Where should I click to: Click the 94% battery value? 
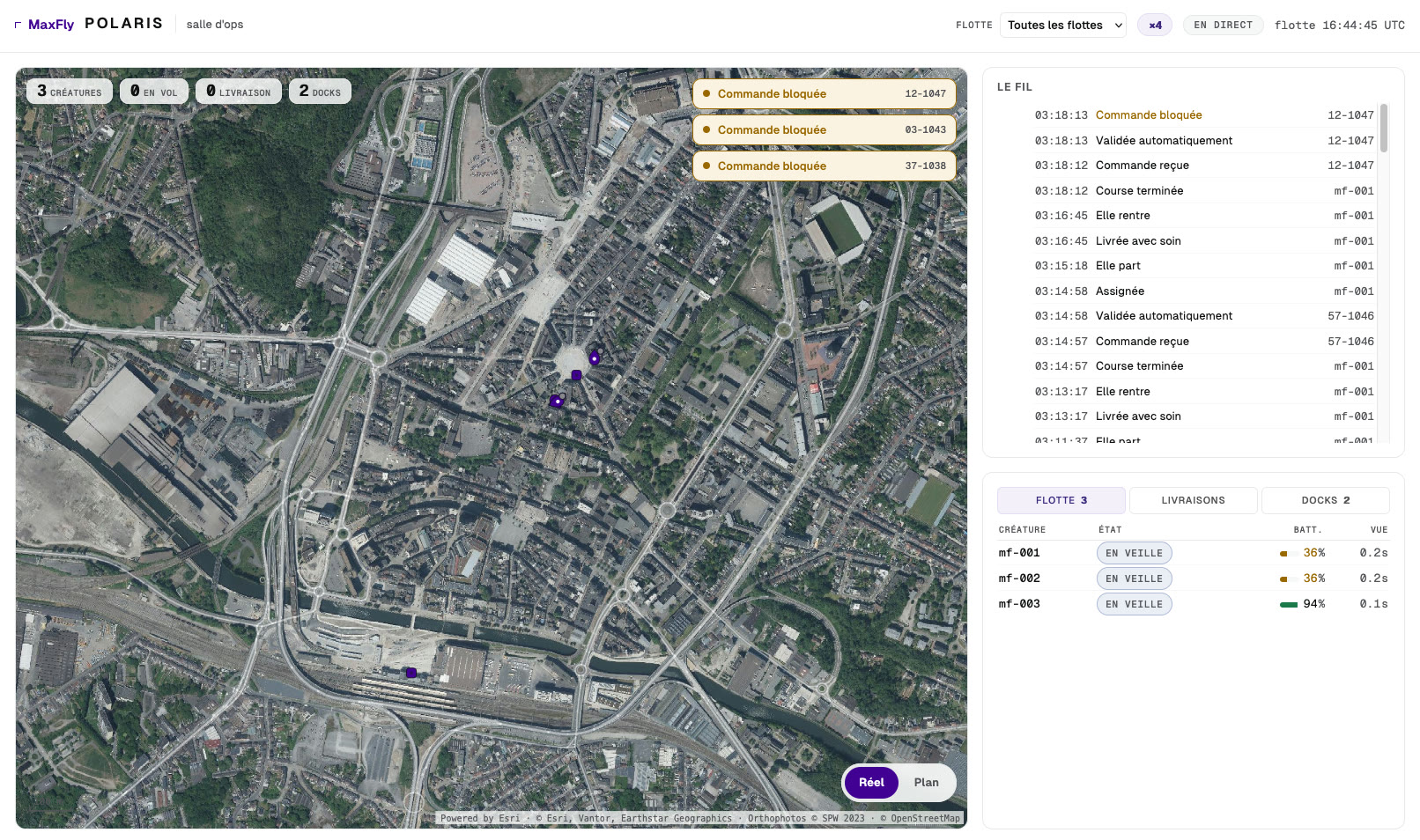pyautogui.click(x=1314, y=605)
